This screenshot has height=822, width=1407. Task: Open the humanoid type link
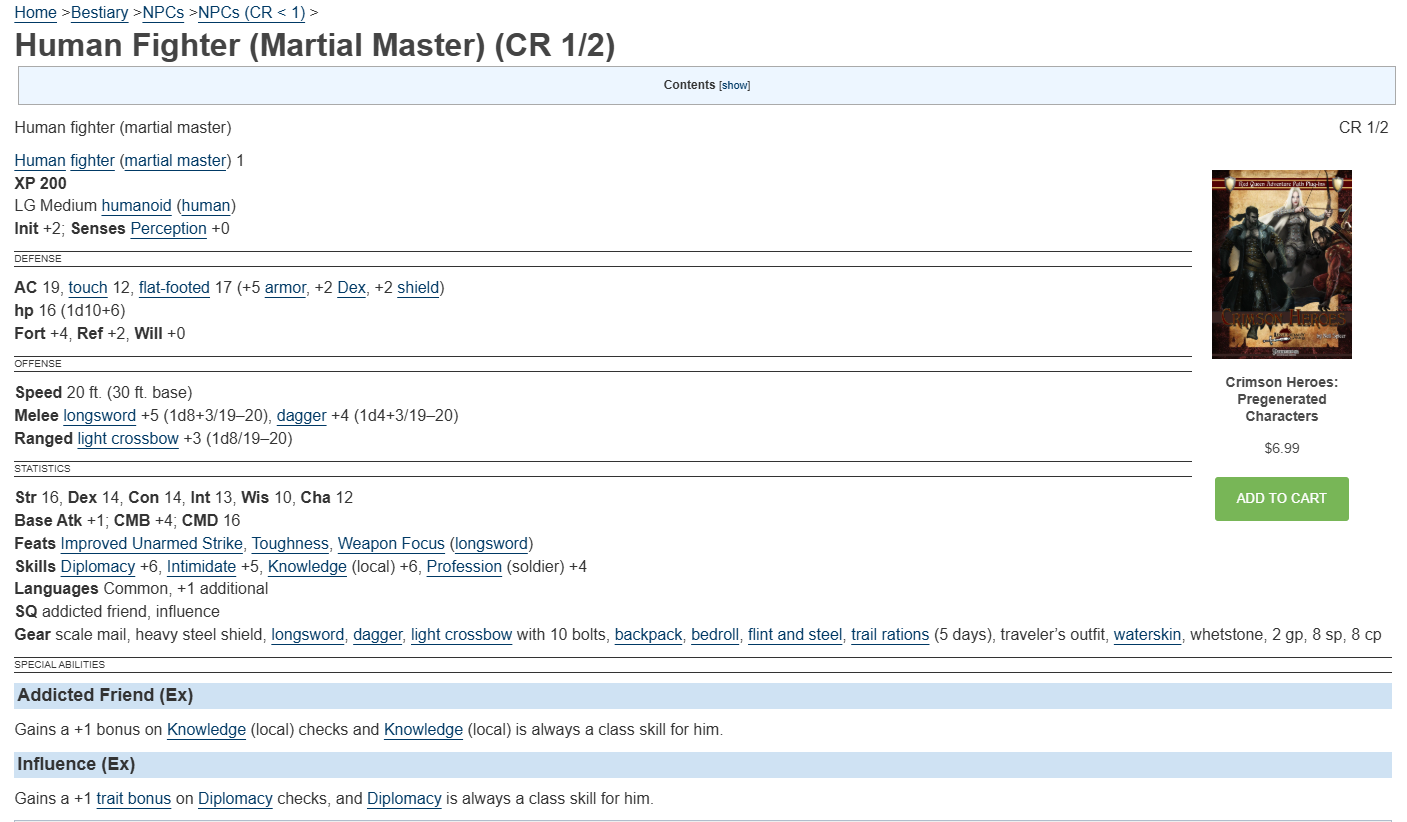point(135,205)
